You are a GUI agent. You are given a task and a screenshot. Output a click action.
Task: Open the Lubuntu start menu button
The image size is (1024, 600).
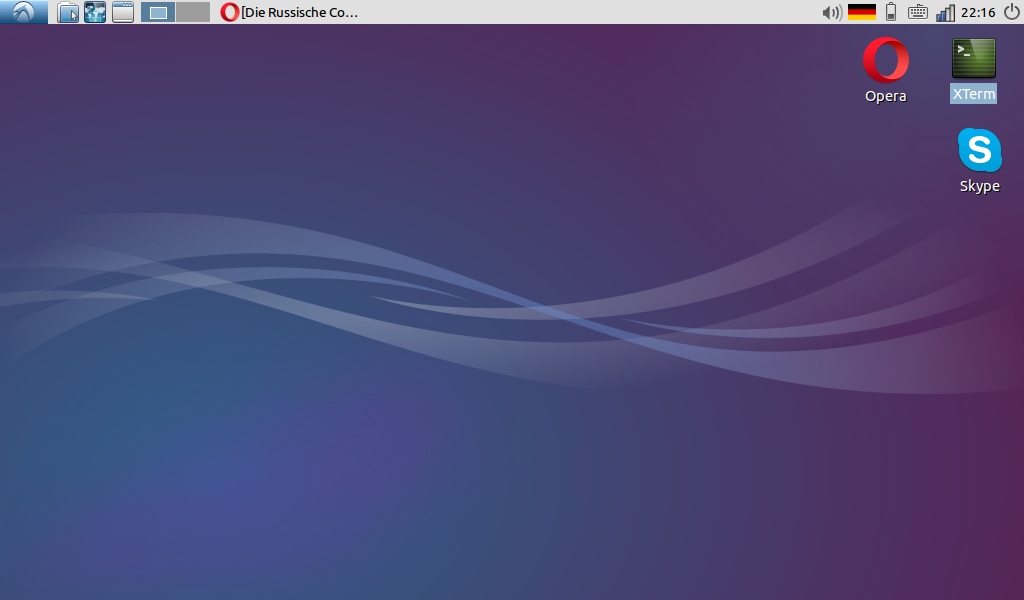(x=24, y=12)
